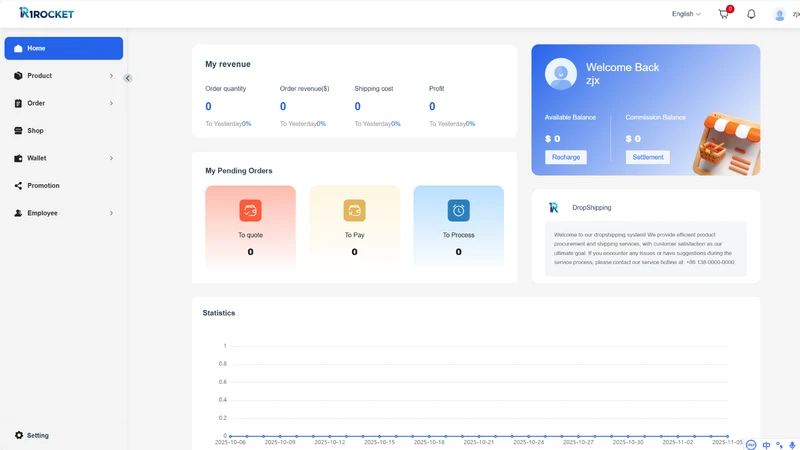
Task: Open the Product menu item
Action: (x=64, y=76)
